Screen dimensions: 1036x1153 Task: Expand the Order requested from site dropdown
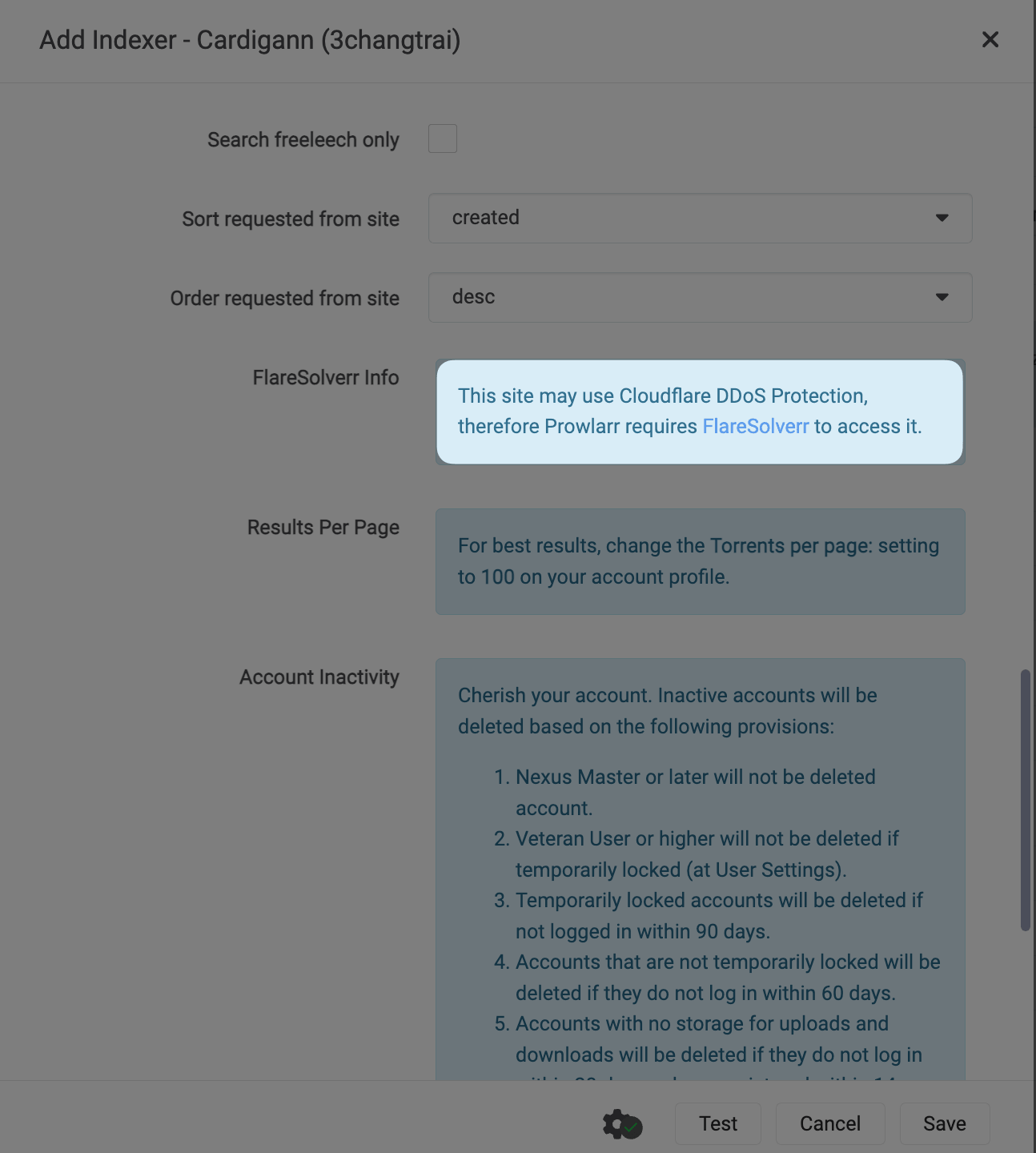pyautogui.click(x=700, y=297)
